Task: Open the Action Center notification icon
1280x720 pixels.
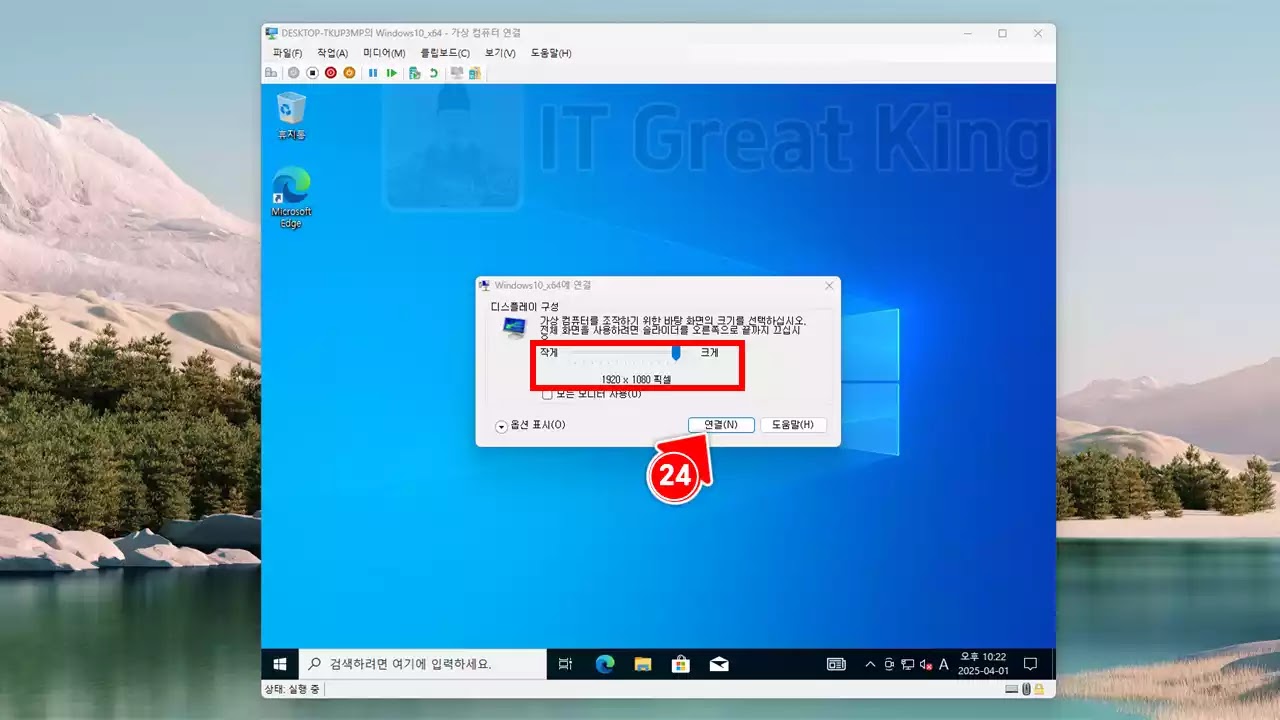Action: [1030, 664]
